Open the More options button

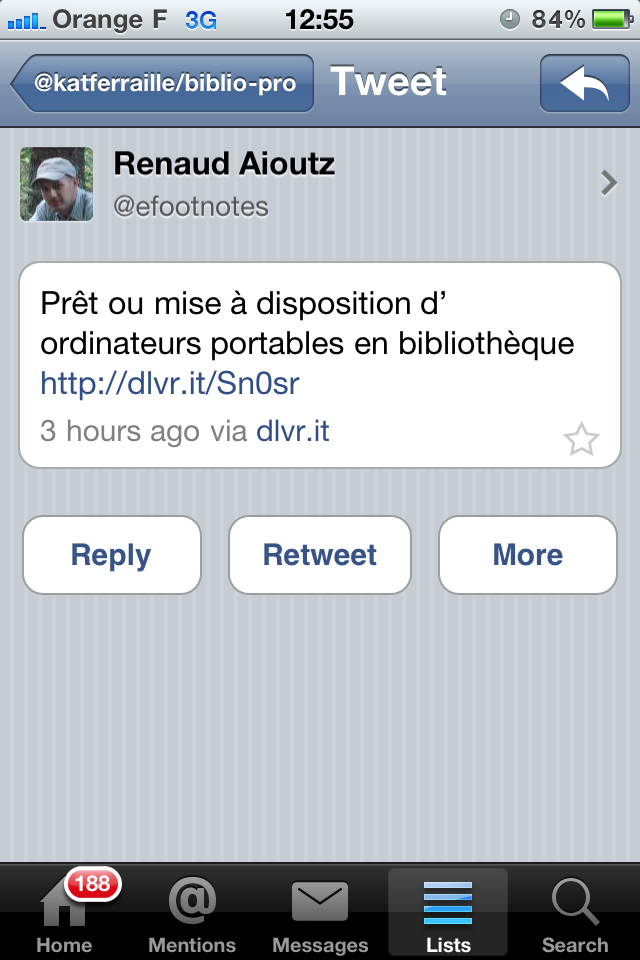click(527, 555)
